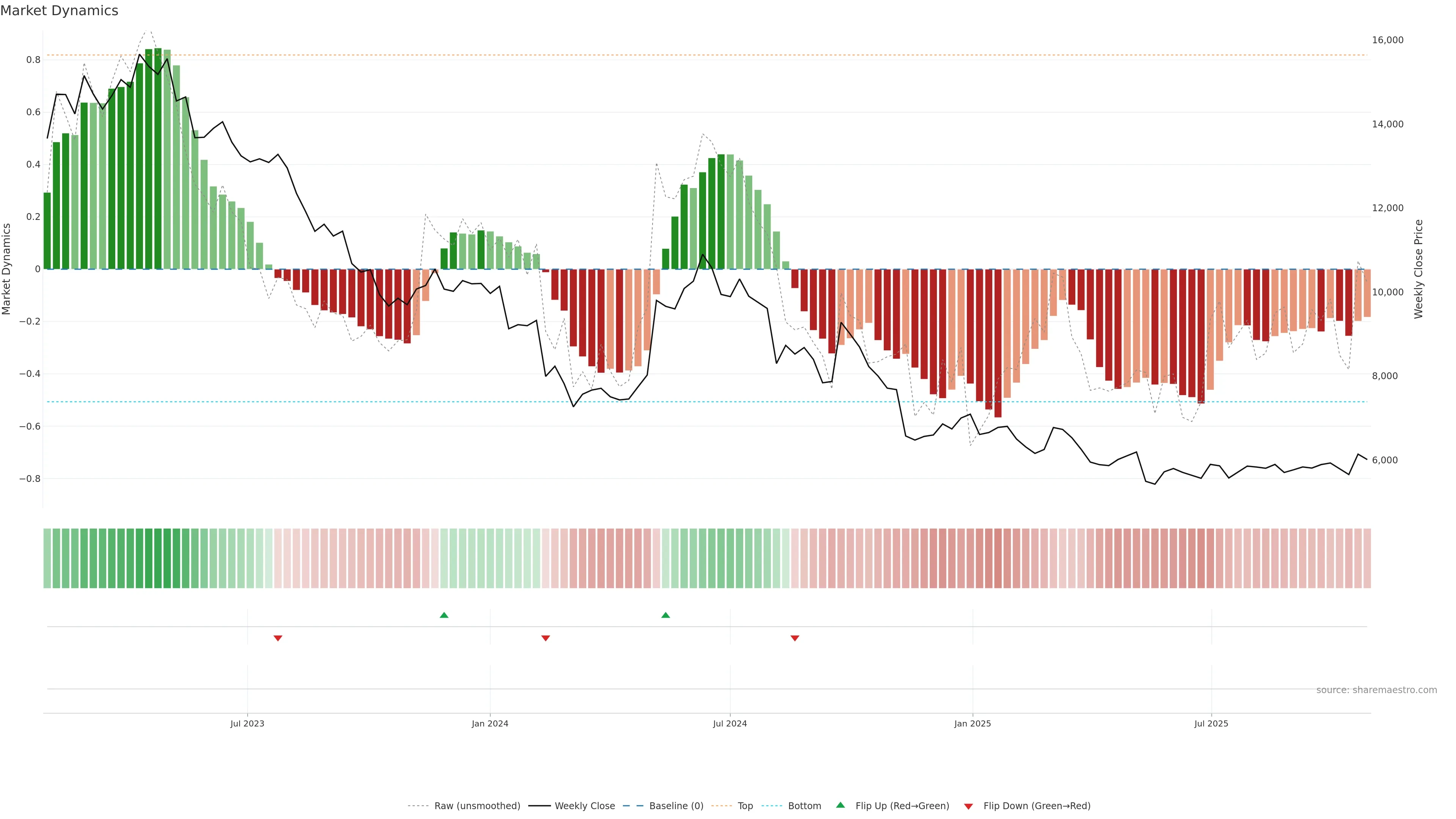Hide the Baseline (0) legend series
This screenshot has height=819, width=1456.
point(676,806)
